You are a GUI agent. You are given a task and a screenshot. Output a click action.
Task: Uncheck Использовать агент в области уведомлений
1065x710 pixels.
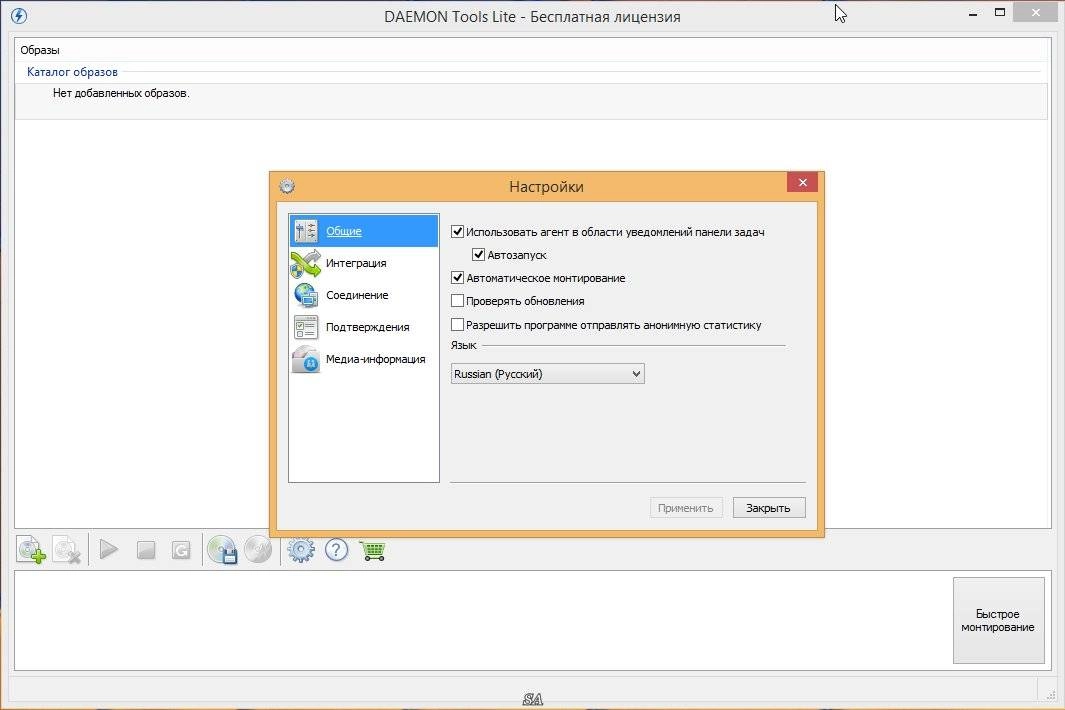click(458, 232)
